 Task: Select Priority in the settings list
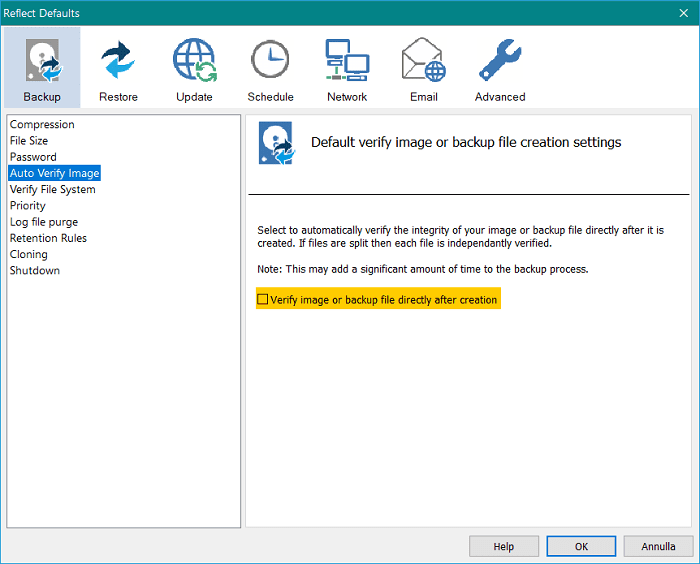pos(28,205)
